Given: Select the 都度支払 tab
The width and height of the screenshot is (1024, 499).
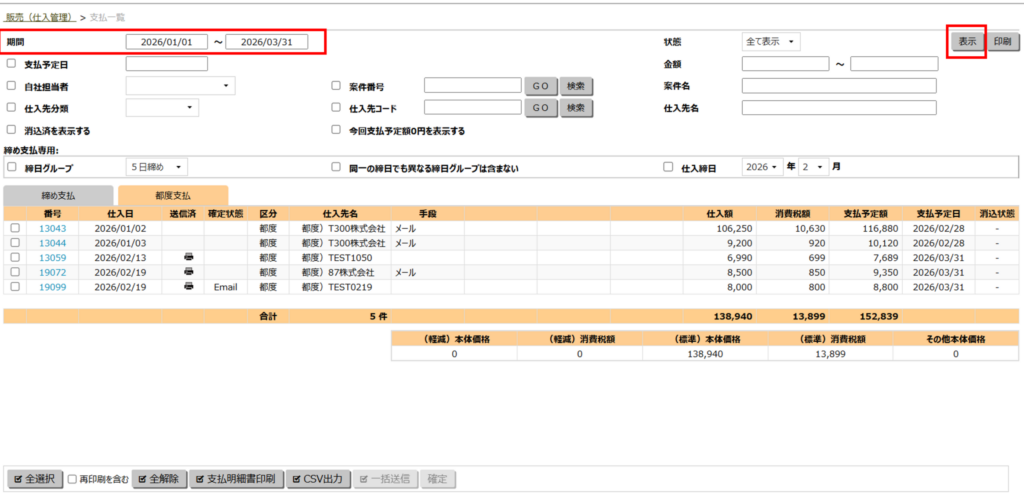Looking at the screenshot, I should pyautogui.click(x=172, y=196).
